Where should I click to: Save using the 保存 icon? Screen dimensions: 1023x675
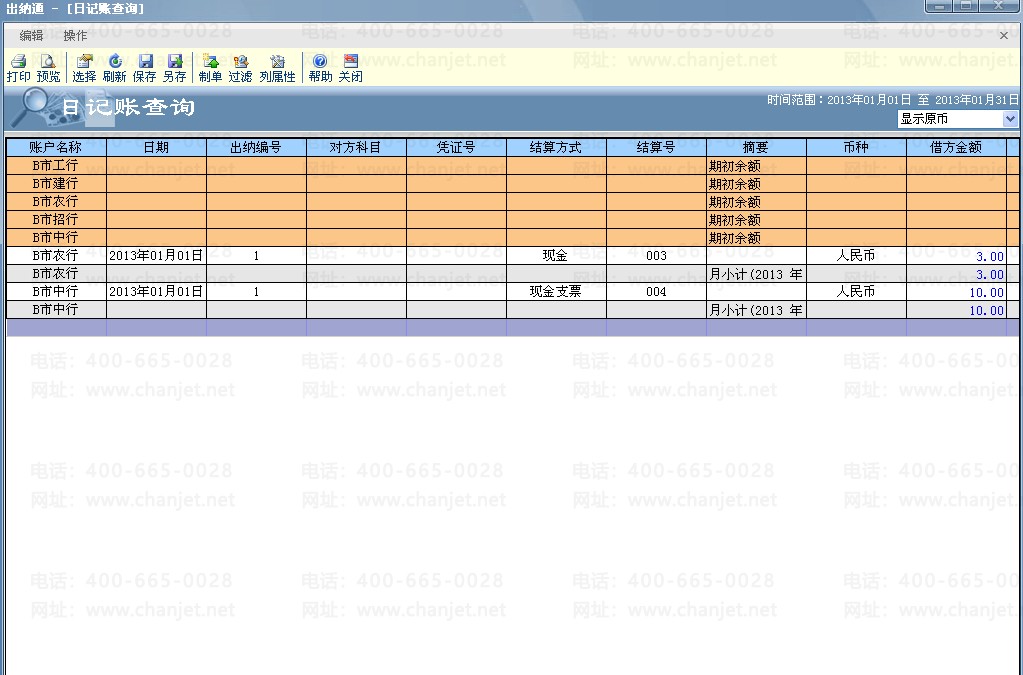[144, 68]
